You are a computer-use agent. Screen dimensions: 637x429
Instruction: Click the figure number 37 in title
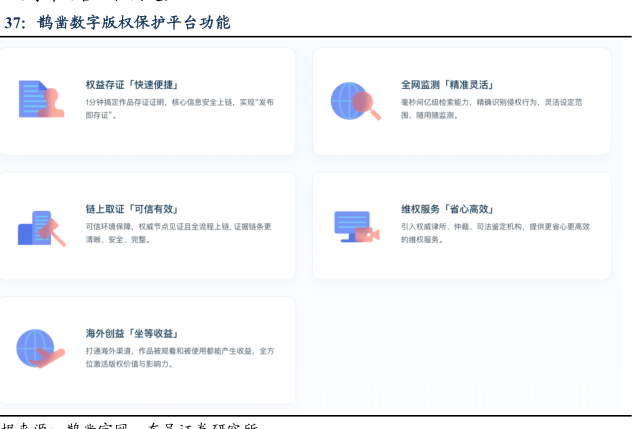tap(12, 22)
